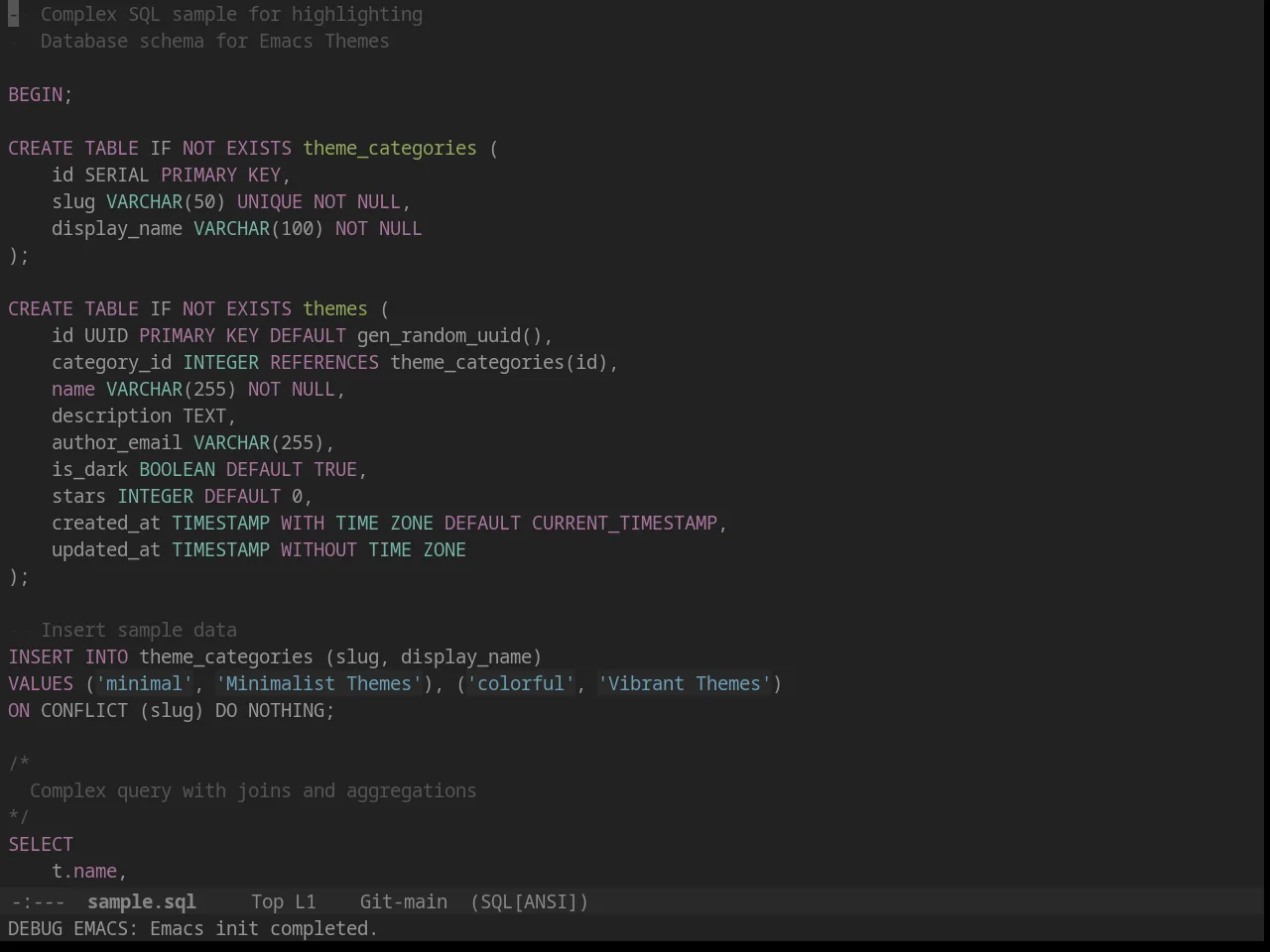Screen dimensions: 1270x952
Task: Click the is_dark column name
Action: 90,470
